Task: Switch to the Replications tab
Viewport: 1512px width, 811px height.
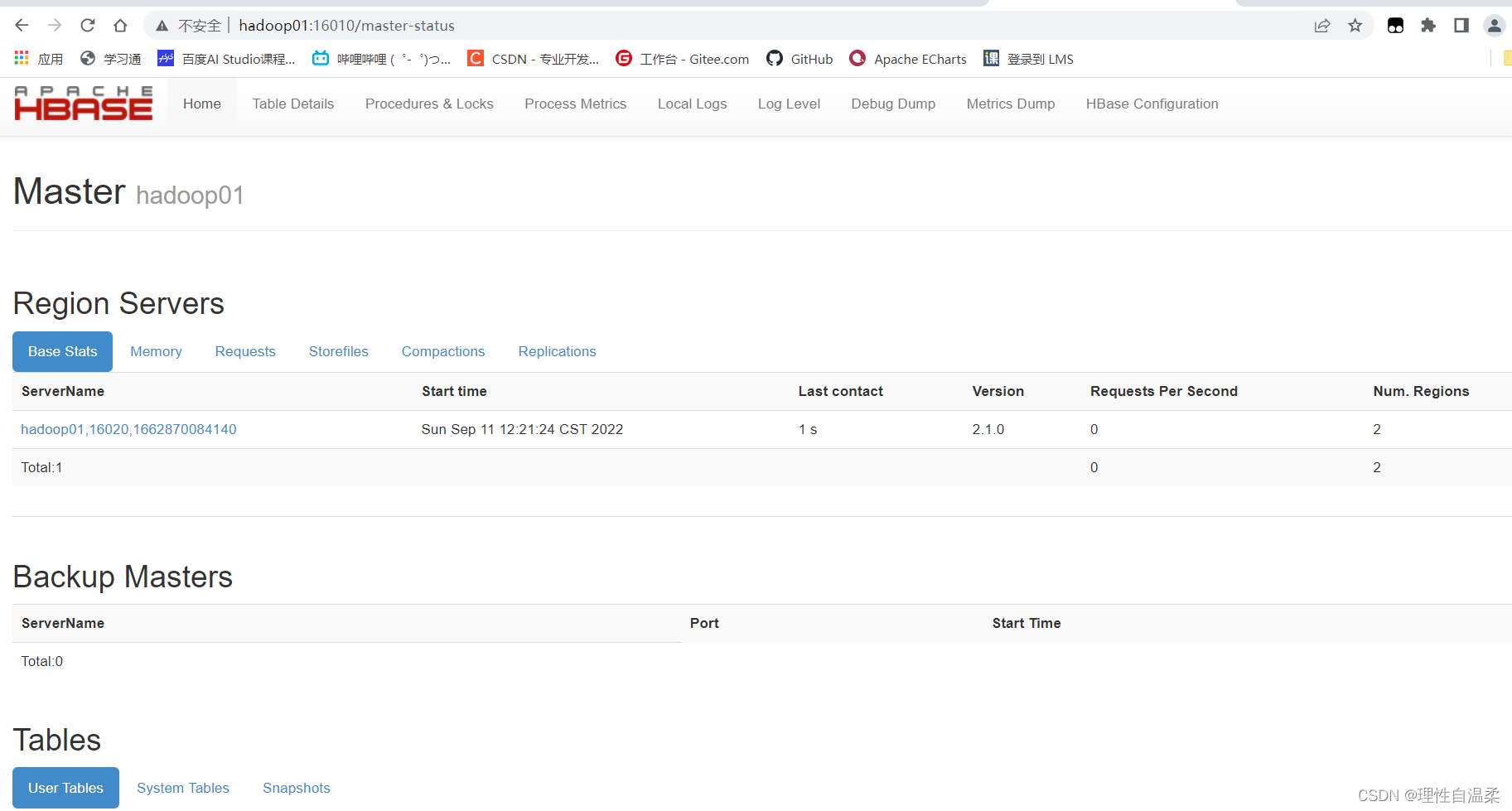Action: tap(558, 351)
